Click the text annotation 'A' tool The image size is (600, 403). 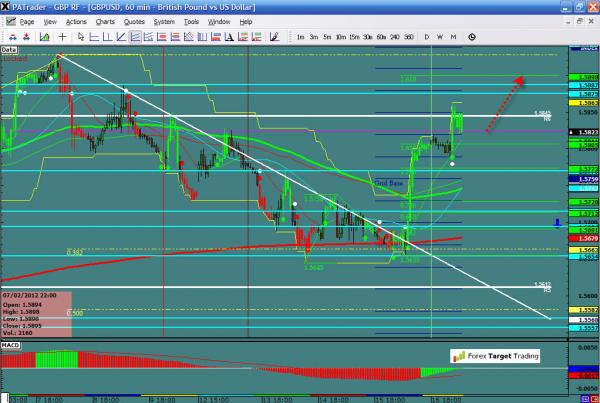tap(227, 36)
